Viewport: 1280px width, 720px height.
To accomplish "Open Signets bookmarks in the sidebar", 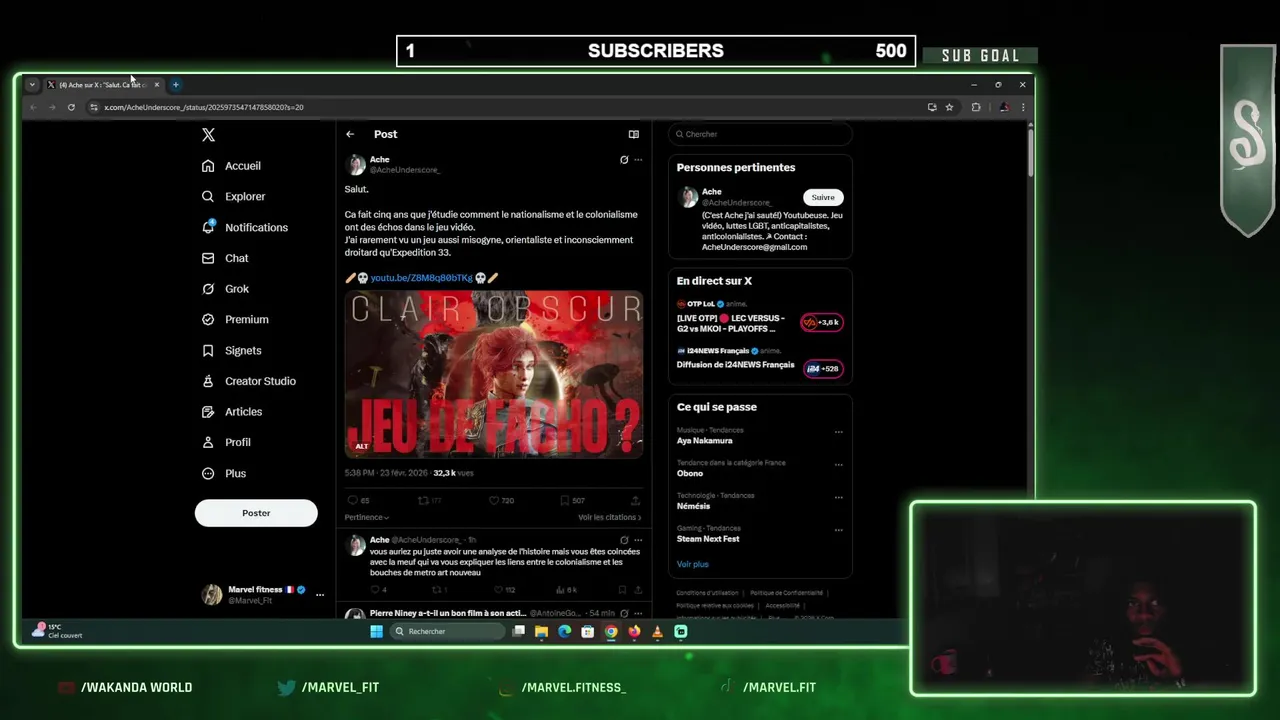I will (231, 351).
